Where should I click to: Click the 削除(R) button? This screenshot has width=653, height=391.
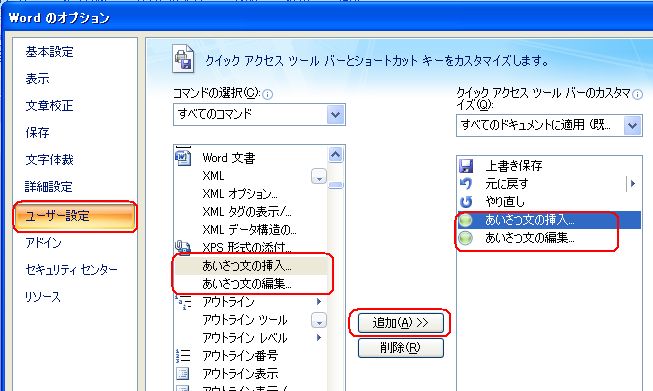coord(401,348)
